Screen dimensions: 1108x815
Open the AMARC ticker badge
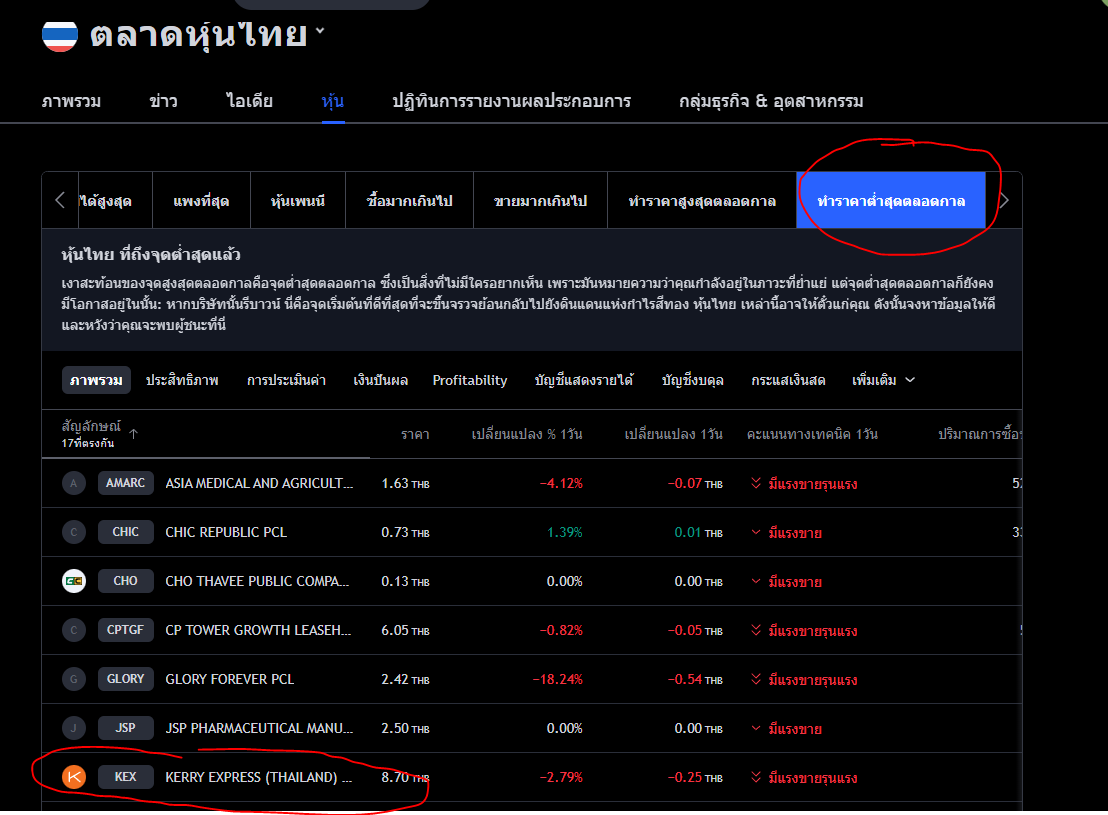[125, 483]
